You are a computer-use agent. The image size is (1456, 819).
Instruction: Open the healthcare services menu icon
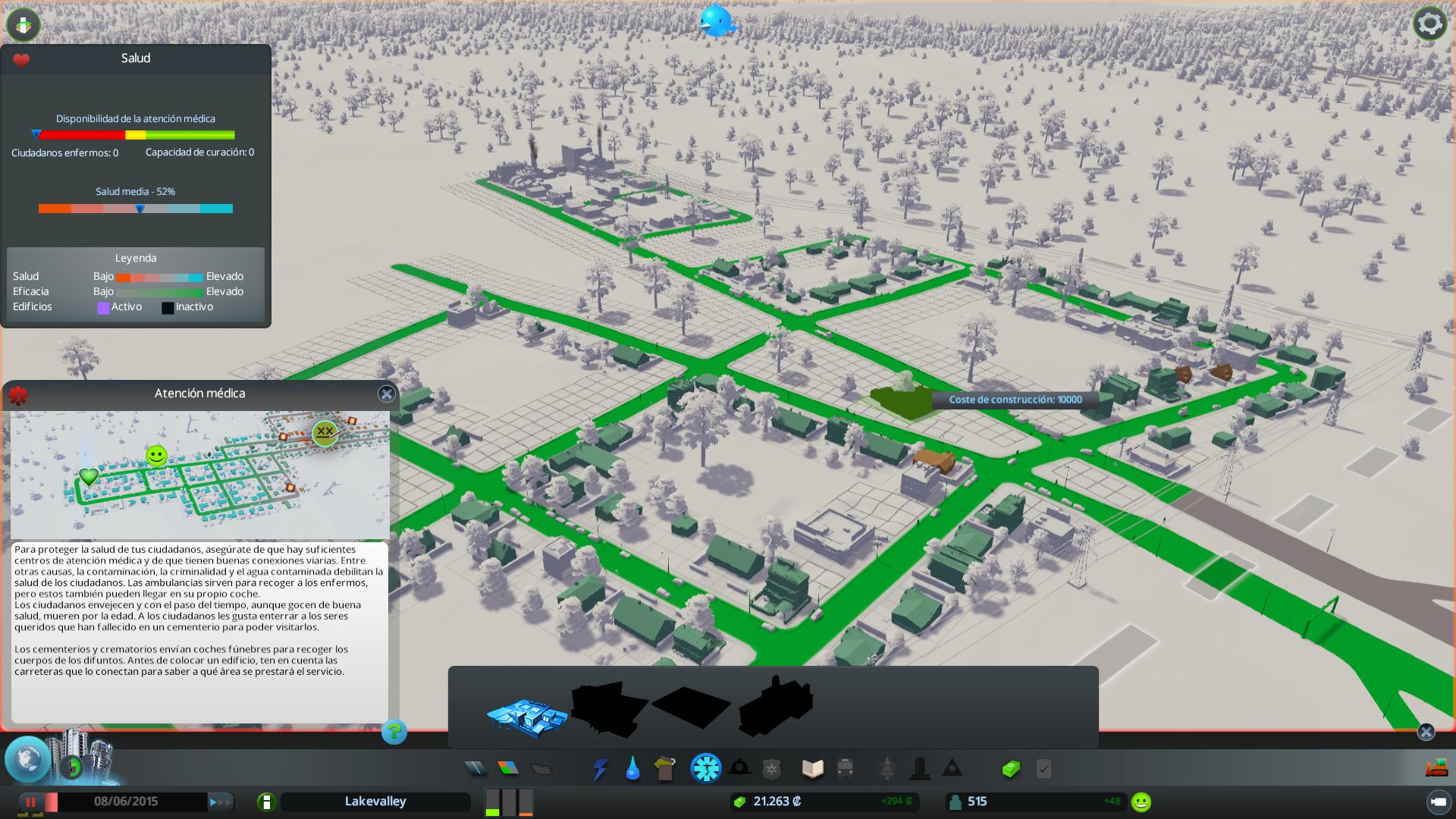(705, 767)
